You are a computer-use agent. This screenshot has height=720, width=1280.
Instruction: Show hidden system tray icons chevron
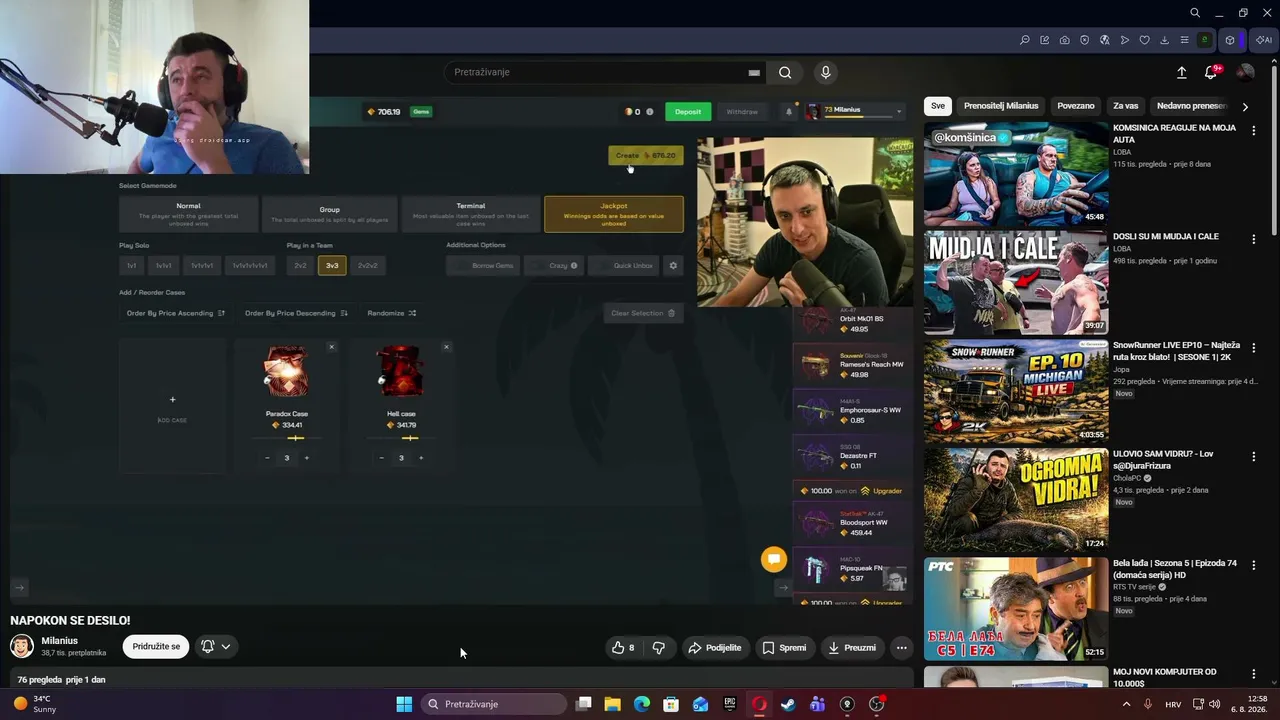1126,704
